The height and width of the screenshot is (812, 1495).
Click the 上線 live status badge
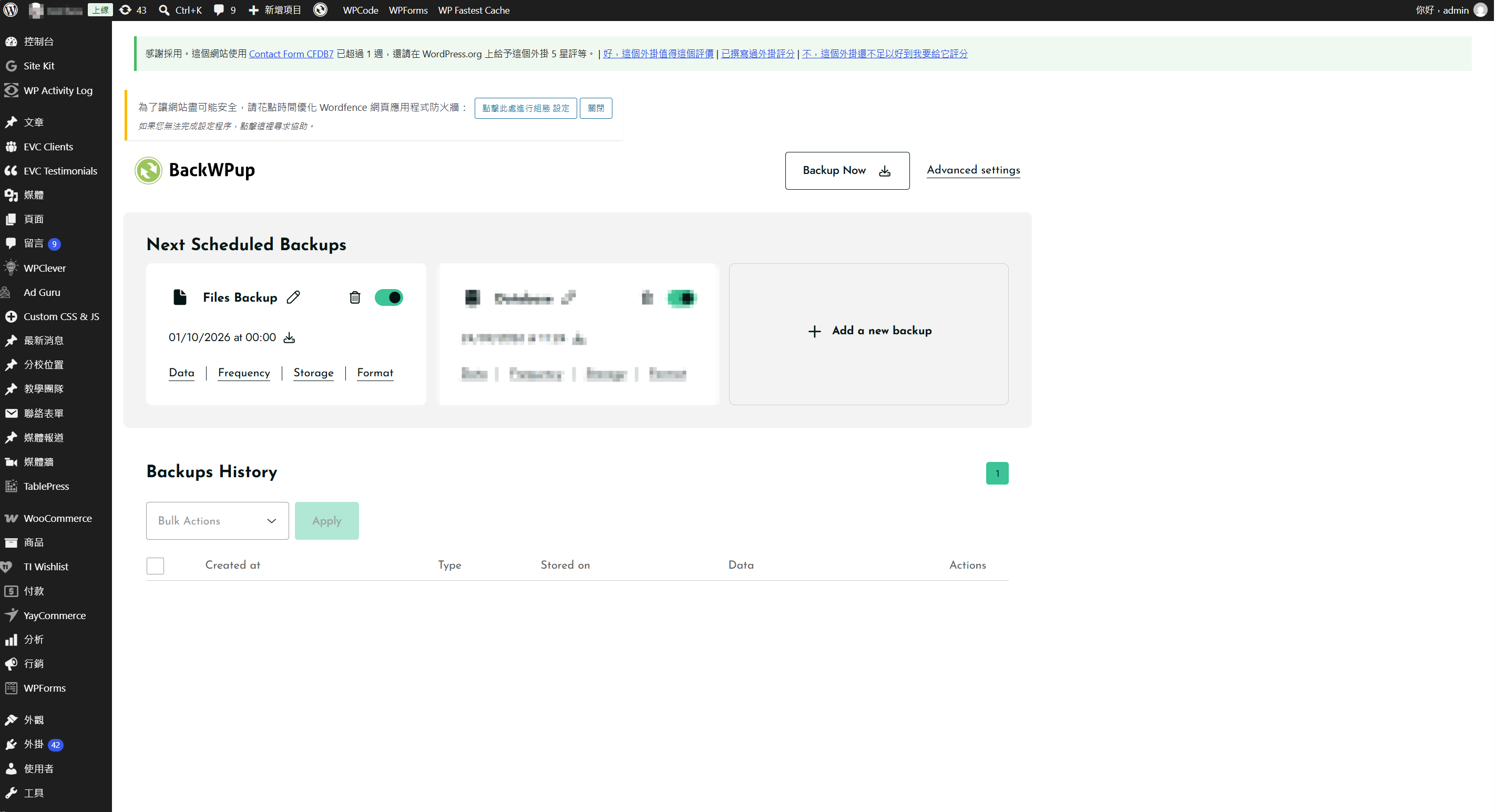100,10
